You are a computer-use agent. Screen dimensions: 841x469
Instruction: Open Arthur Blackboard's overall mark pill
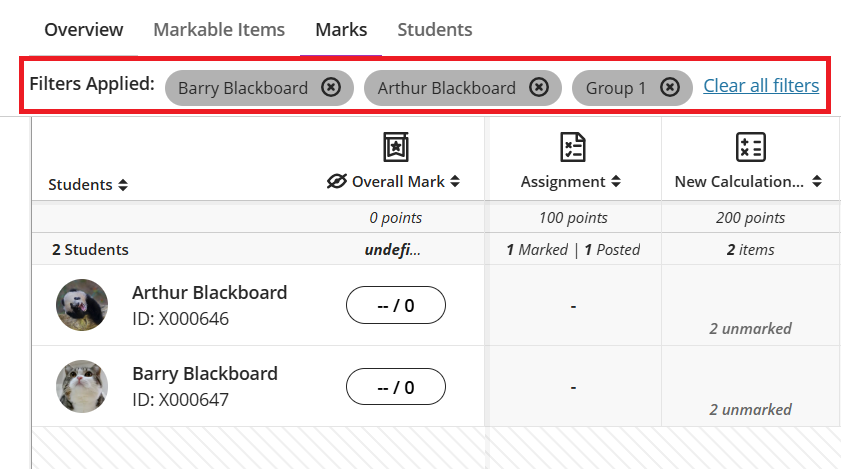[x=396, y=305]
